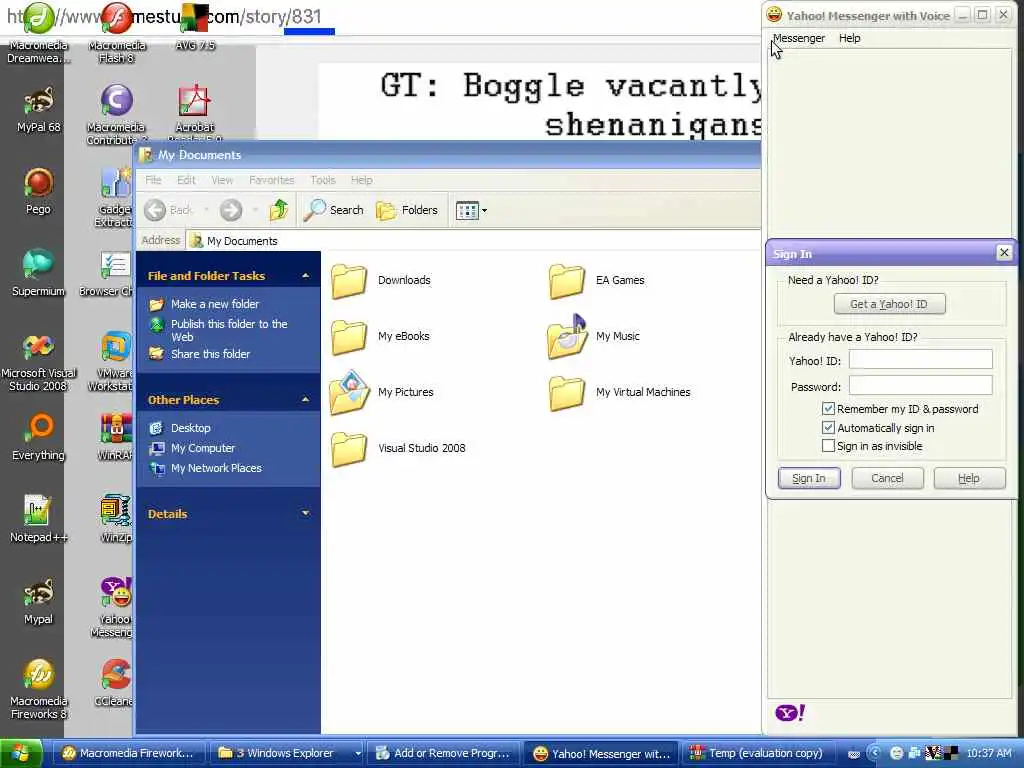The height and width of the screenshot is (768, 1024).
Task: Collapse the File and Folder Tasks section
Action: click(305, 276)
